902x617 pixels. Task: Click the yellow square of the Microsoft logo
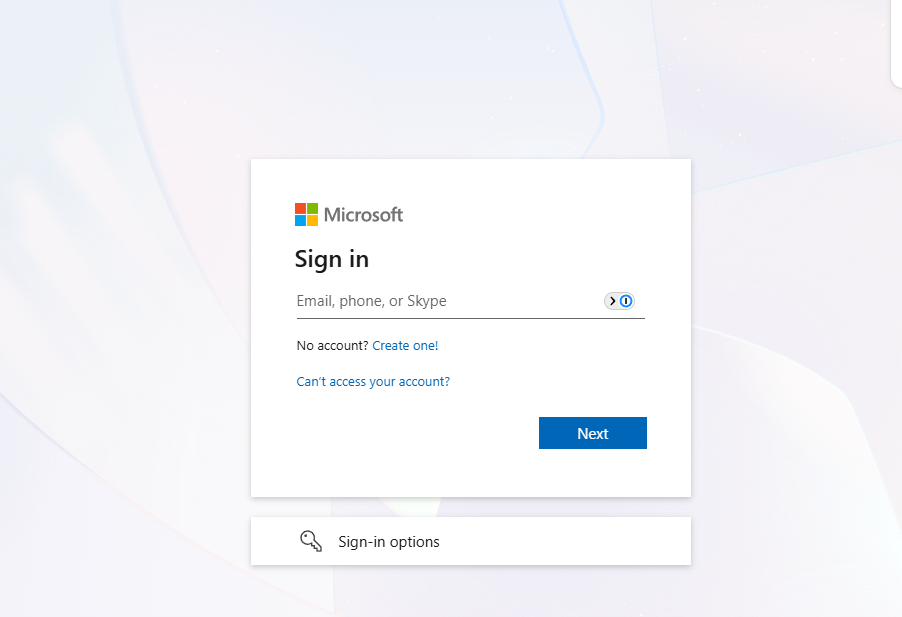coord(312,220)
